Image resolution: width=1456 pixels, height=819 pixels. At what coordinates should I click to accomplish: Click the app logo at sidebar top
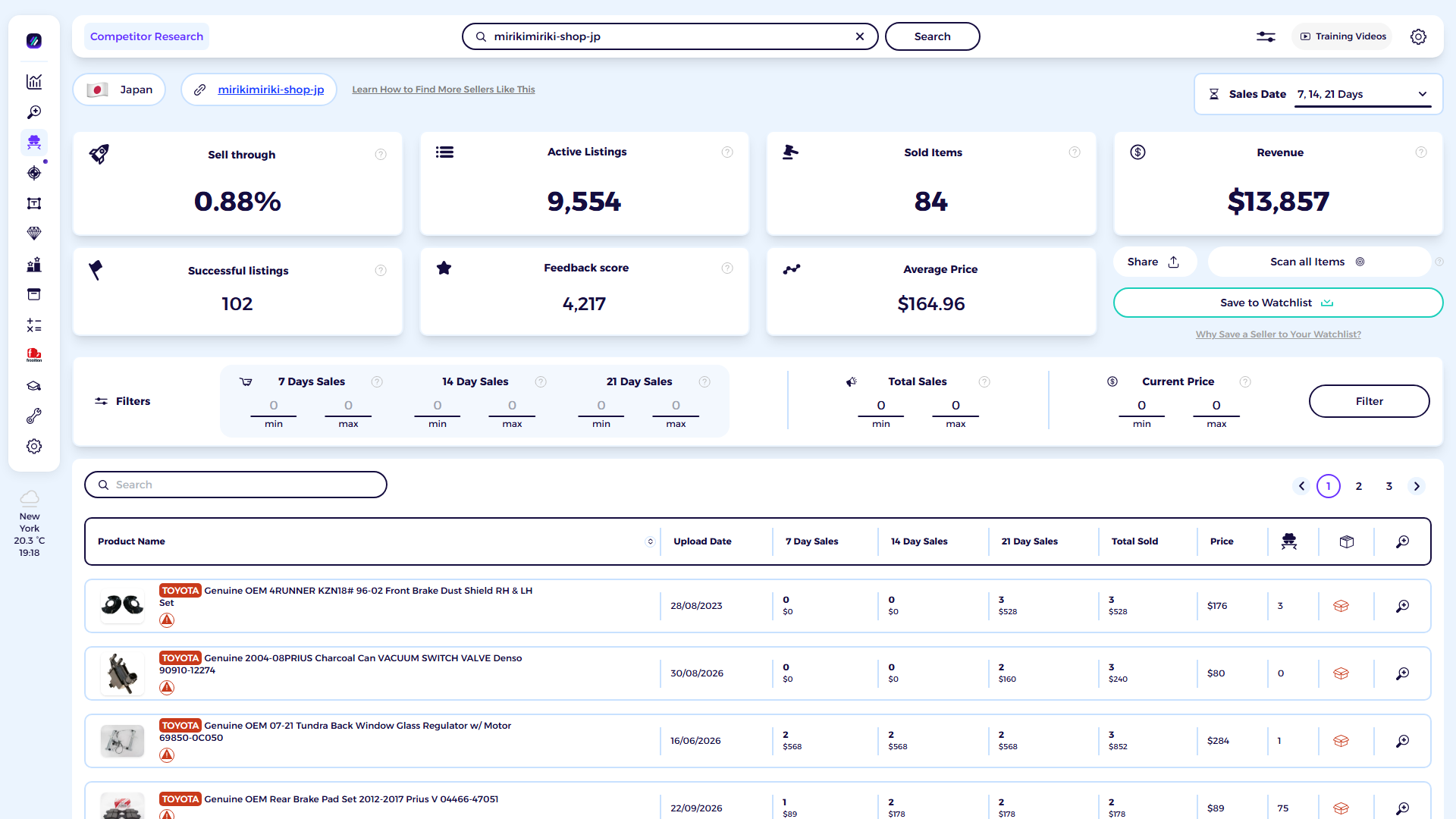click(33, 41)
